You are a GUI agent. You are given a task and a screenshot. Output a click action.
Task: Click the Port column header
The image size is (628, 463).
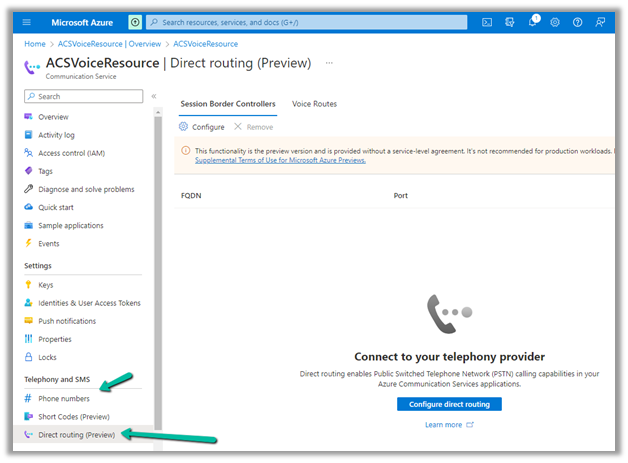click(401, 195)
